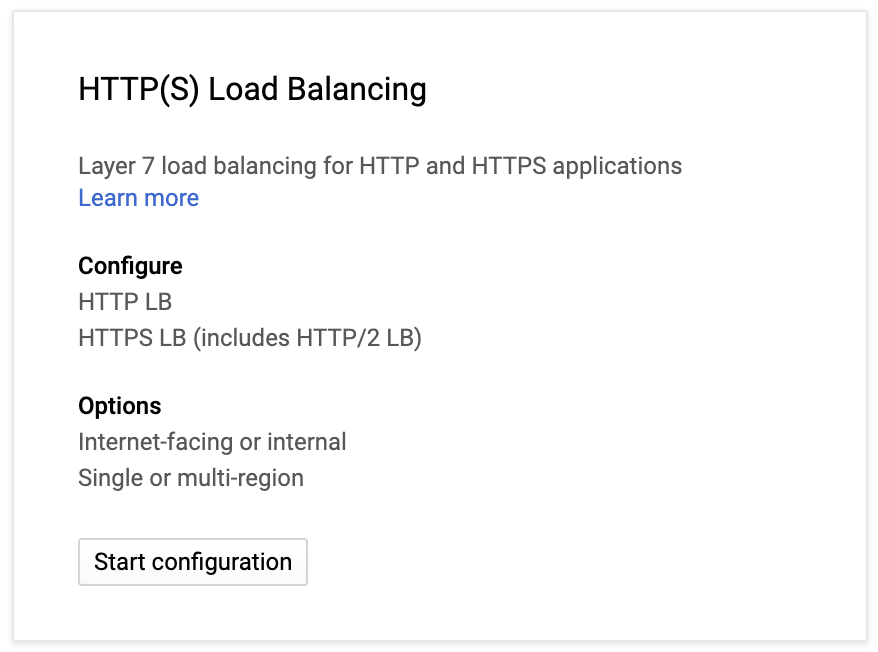Select the HTTP LB line

(125, 302)
